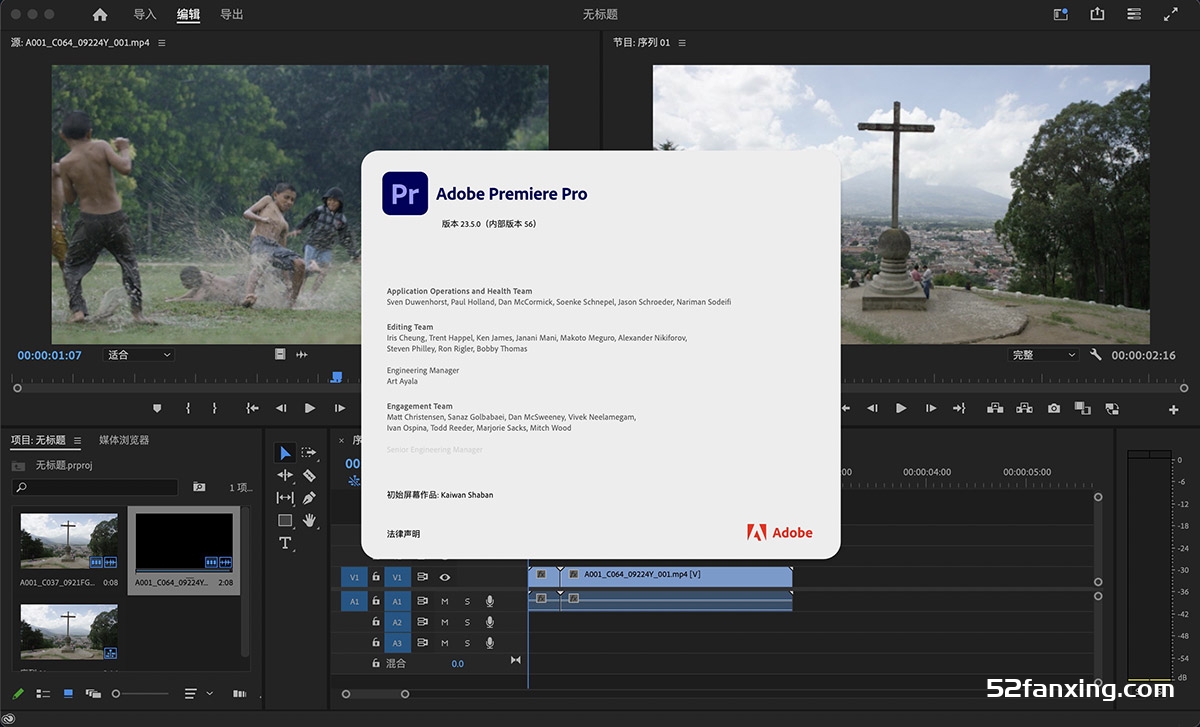The image size is (1200, 727).
Task: Switch to the 导入 workspace tab
Action: point(145,14)
